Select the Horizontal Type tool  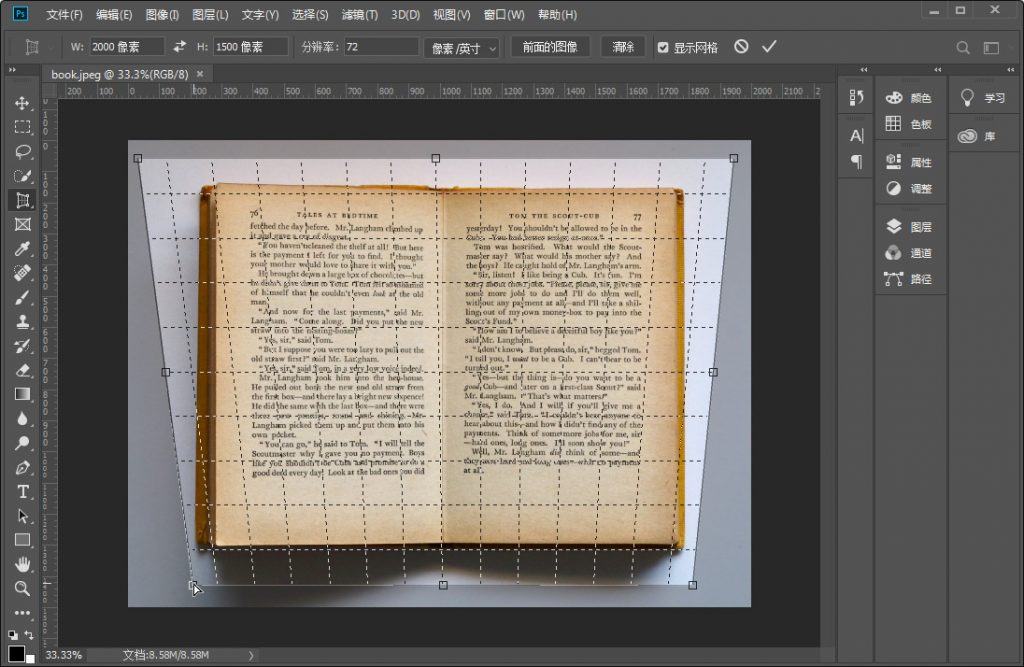coord(22,492)
